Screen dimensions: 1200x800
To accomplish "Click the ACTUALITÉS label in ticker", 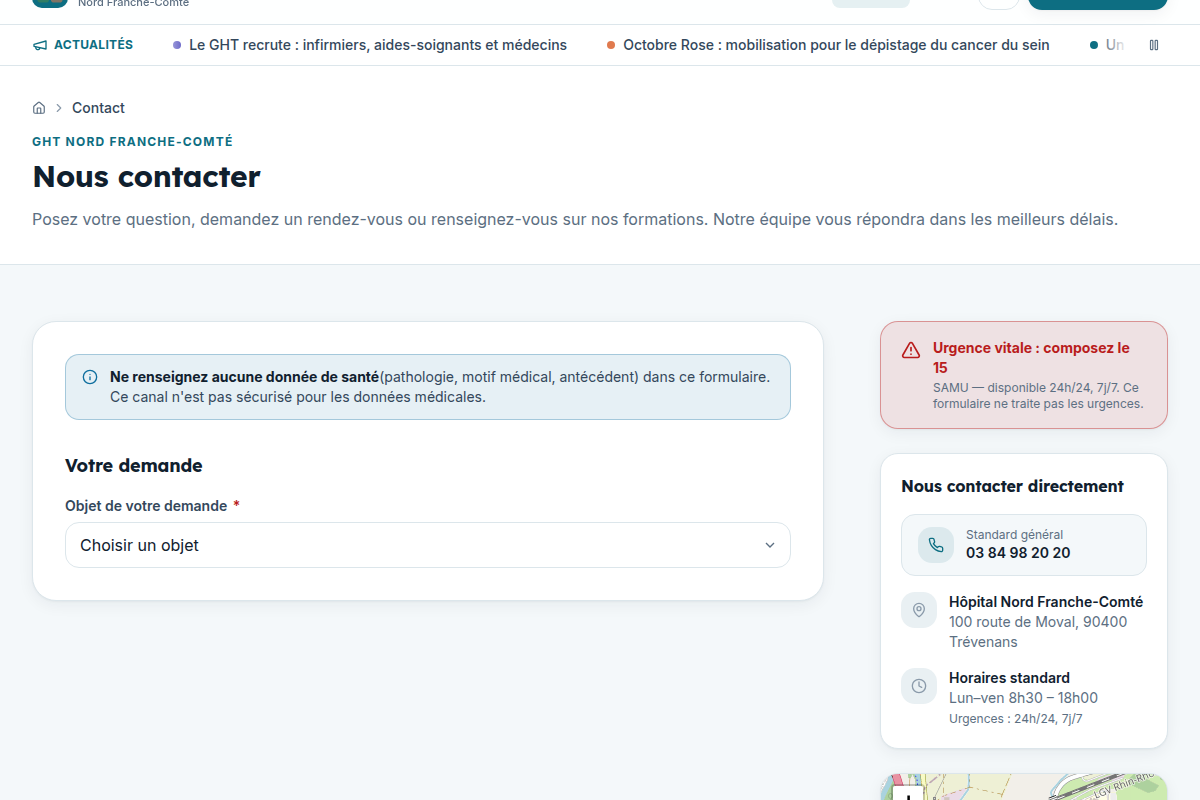I will 93,45.
